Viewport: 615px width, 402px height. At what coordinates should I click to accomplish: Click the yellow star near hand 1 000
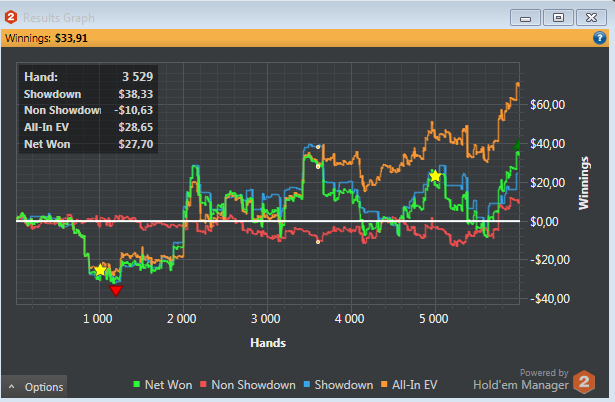click(x=100, y=270)
